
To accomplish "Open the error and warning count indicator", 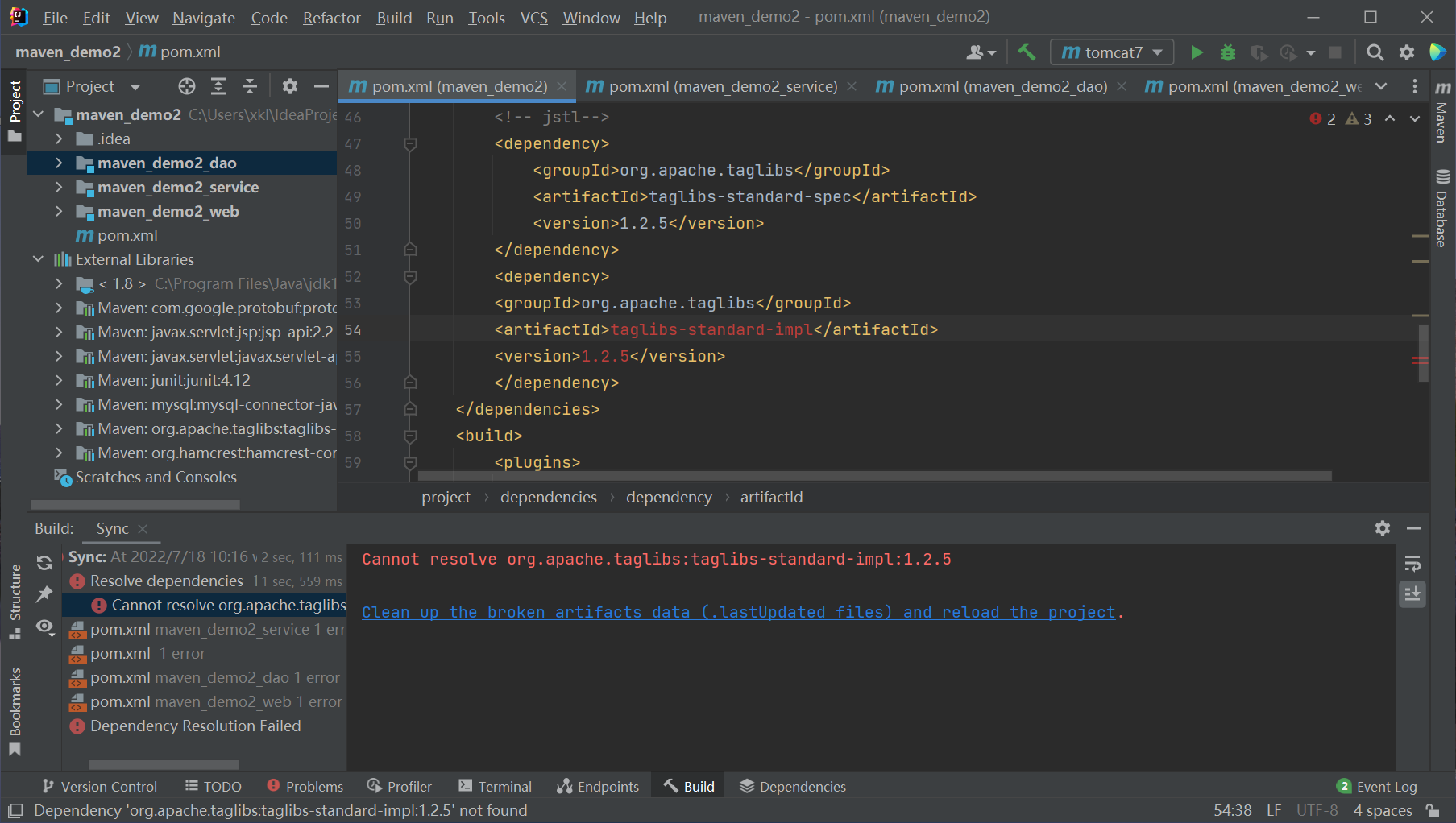I will 1341,118.
